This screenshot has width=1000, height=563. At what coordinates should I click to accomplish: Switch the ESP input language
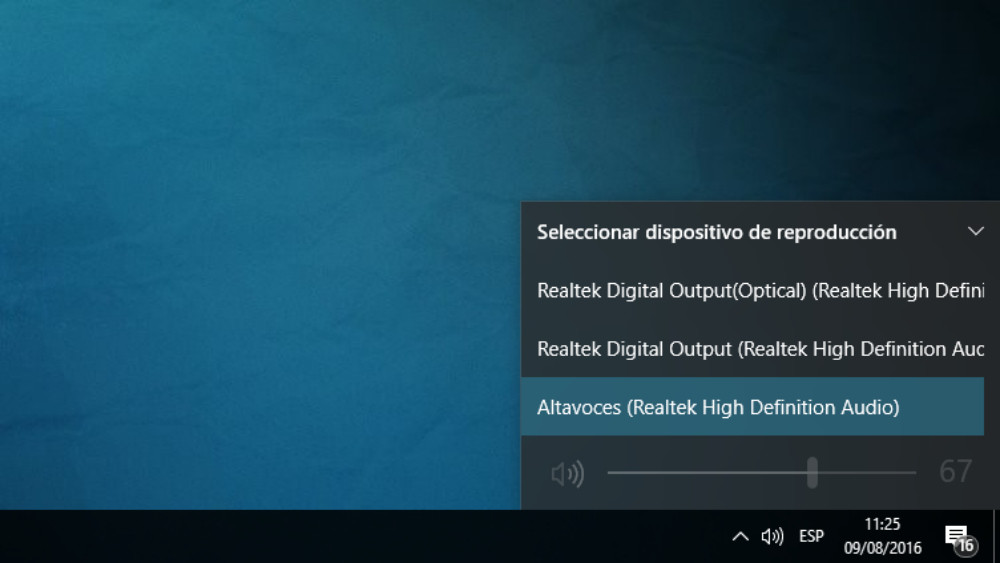(x=811, y=536)
